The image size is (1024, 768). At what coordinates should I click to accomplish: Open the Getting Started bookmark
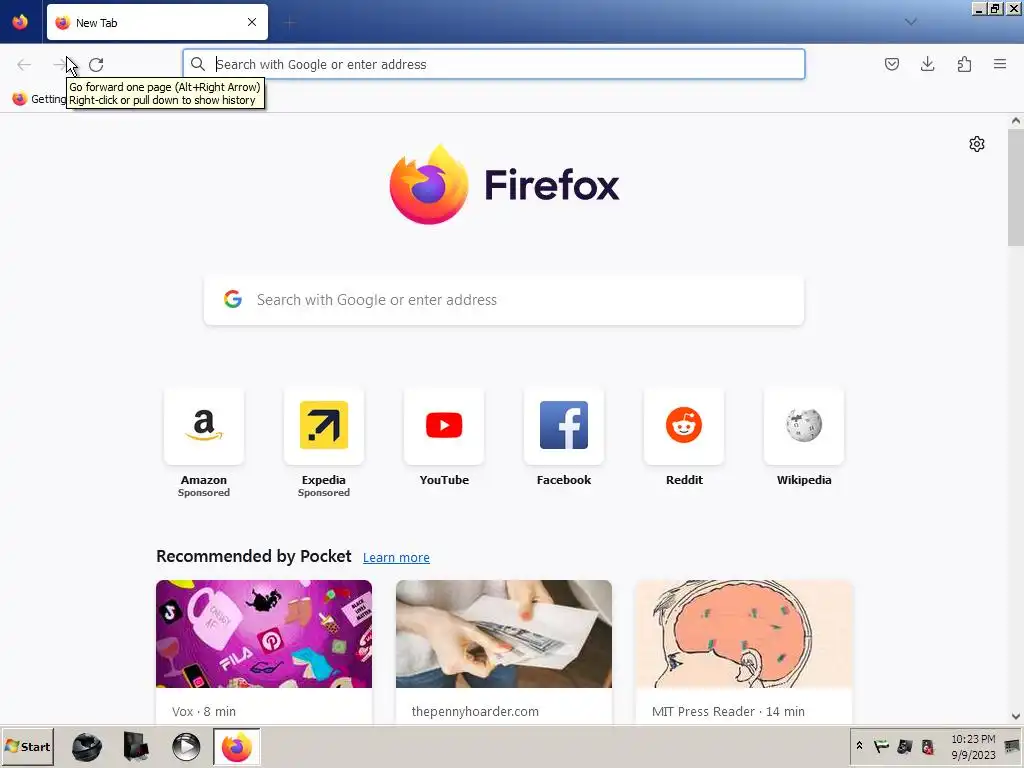[x=39, y=99]
